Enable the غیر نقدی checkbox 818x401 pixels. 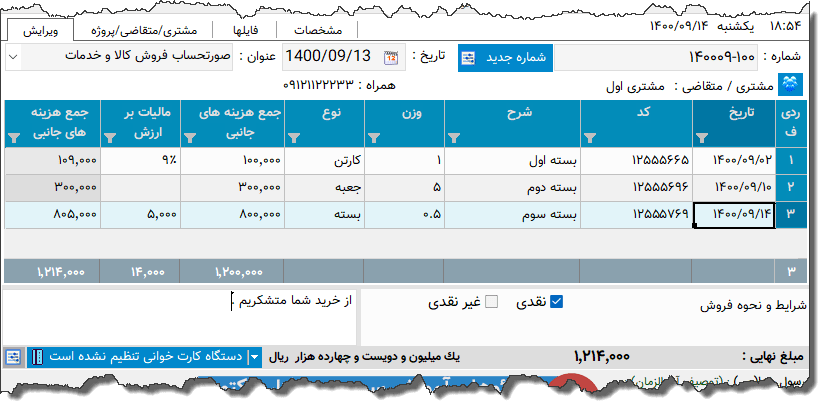tap(491, 303)
